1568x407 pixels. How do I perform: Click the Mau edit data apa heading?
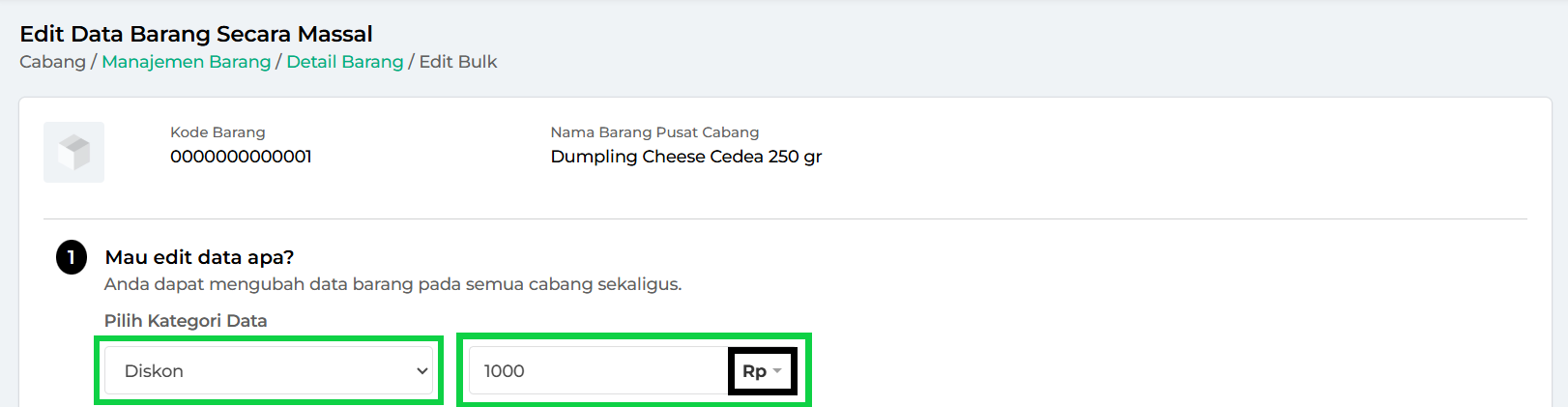tap(199, 257)
